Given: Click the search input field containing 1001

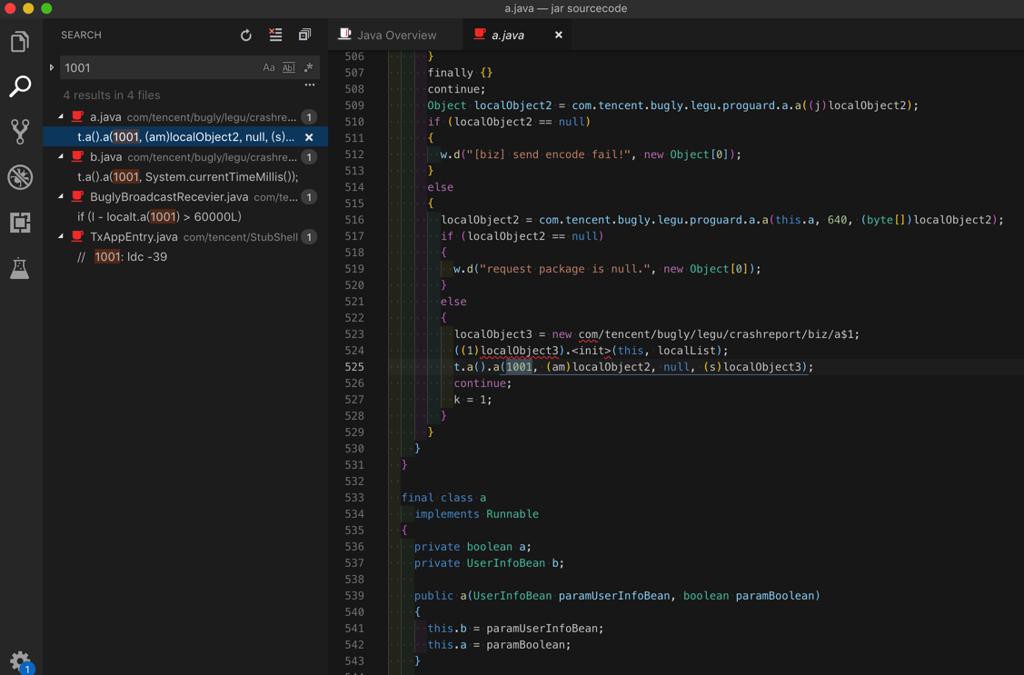Looking at the screenshot, I should pos(155,68).
